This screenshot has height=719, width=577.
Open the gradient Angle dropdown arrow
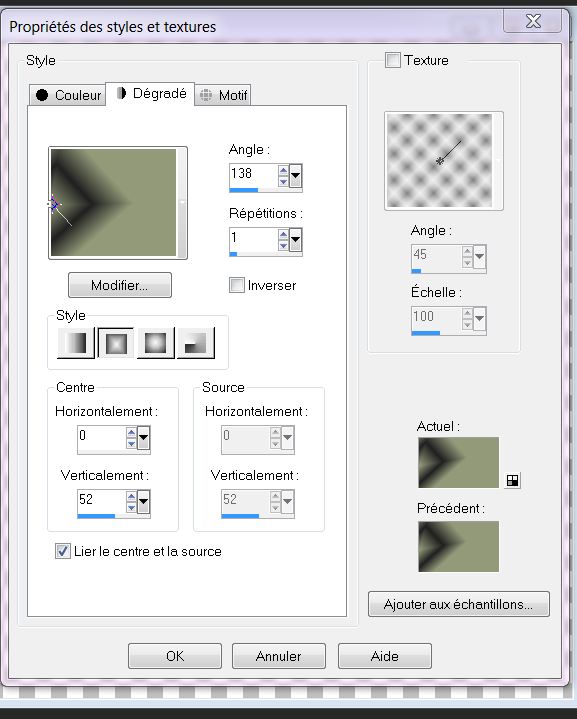[295, 176]
